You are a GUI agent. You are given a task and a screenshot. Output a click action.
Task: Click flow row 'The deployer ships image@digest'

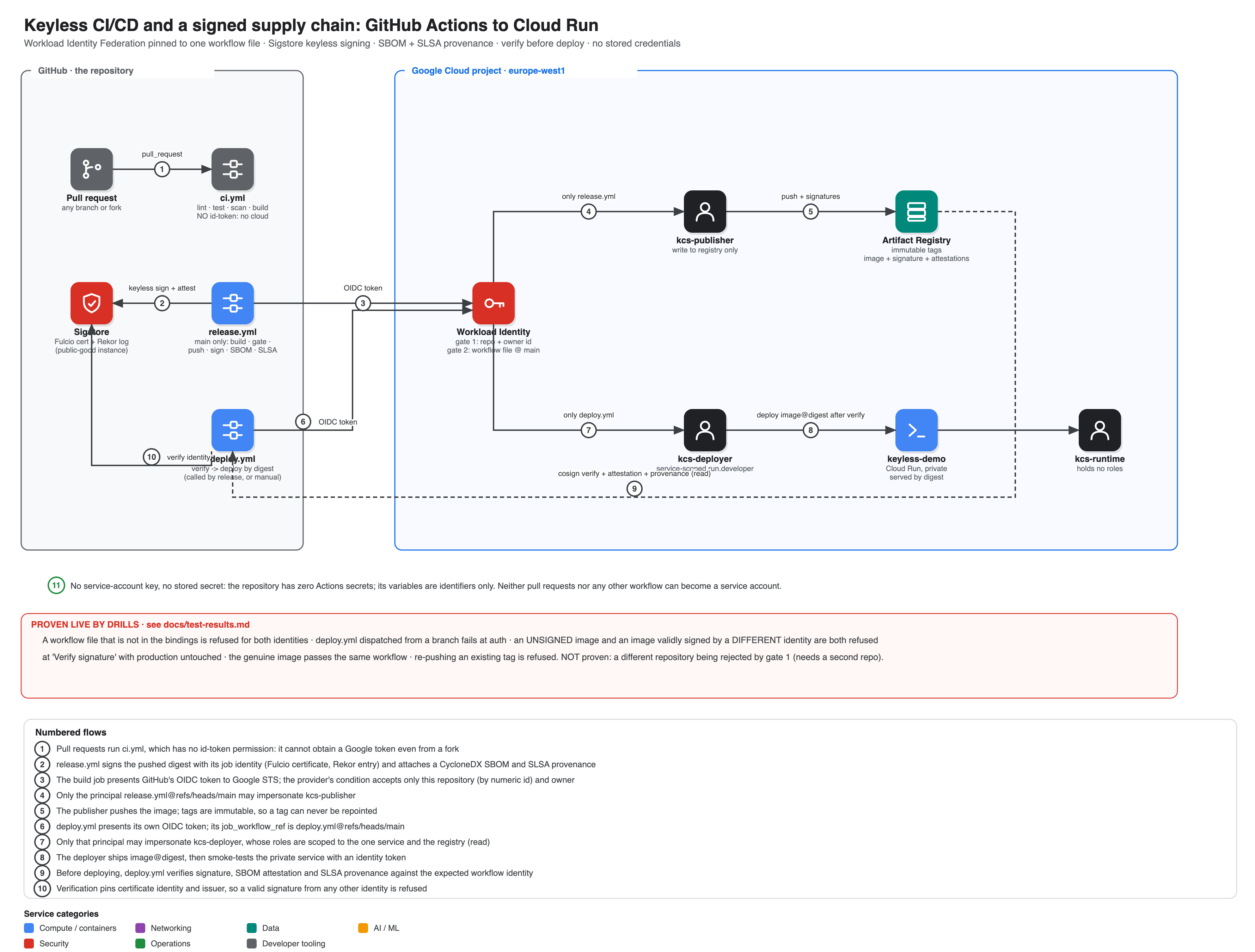coord(230,858)
